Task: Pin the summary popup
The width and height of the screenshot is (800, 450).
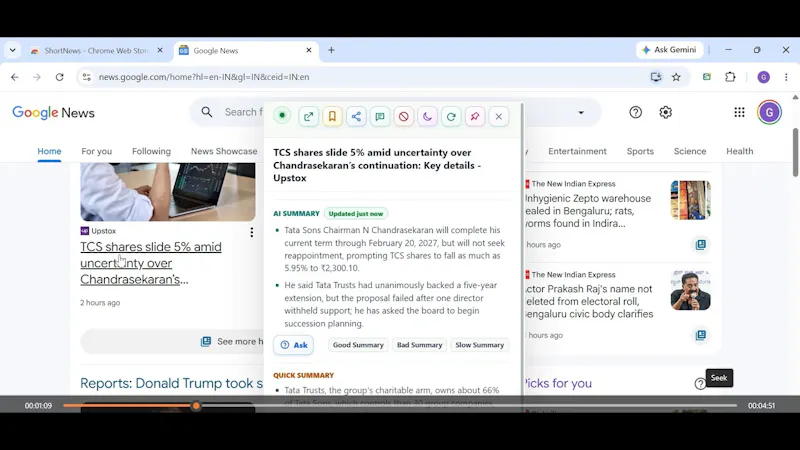Action: (475, 117)
